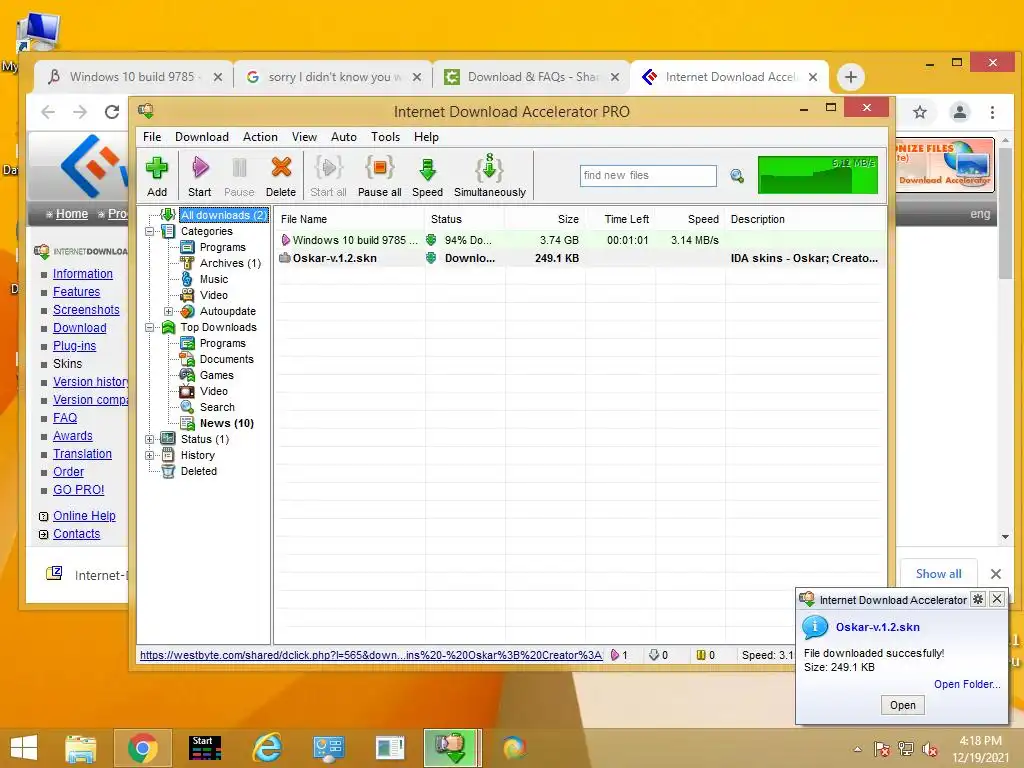Select Video under Categories
Screen dimensions: 1024x768
coord(214,295)
